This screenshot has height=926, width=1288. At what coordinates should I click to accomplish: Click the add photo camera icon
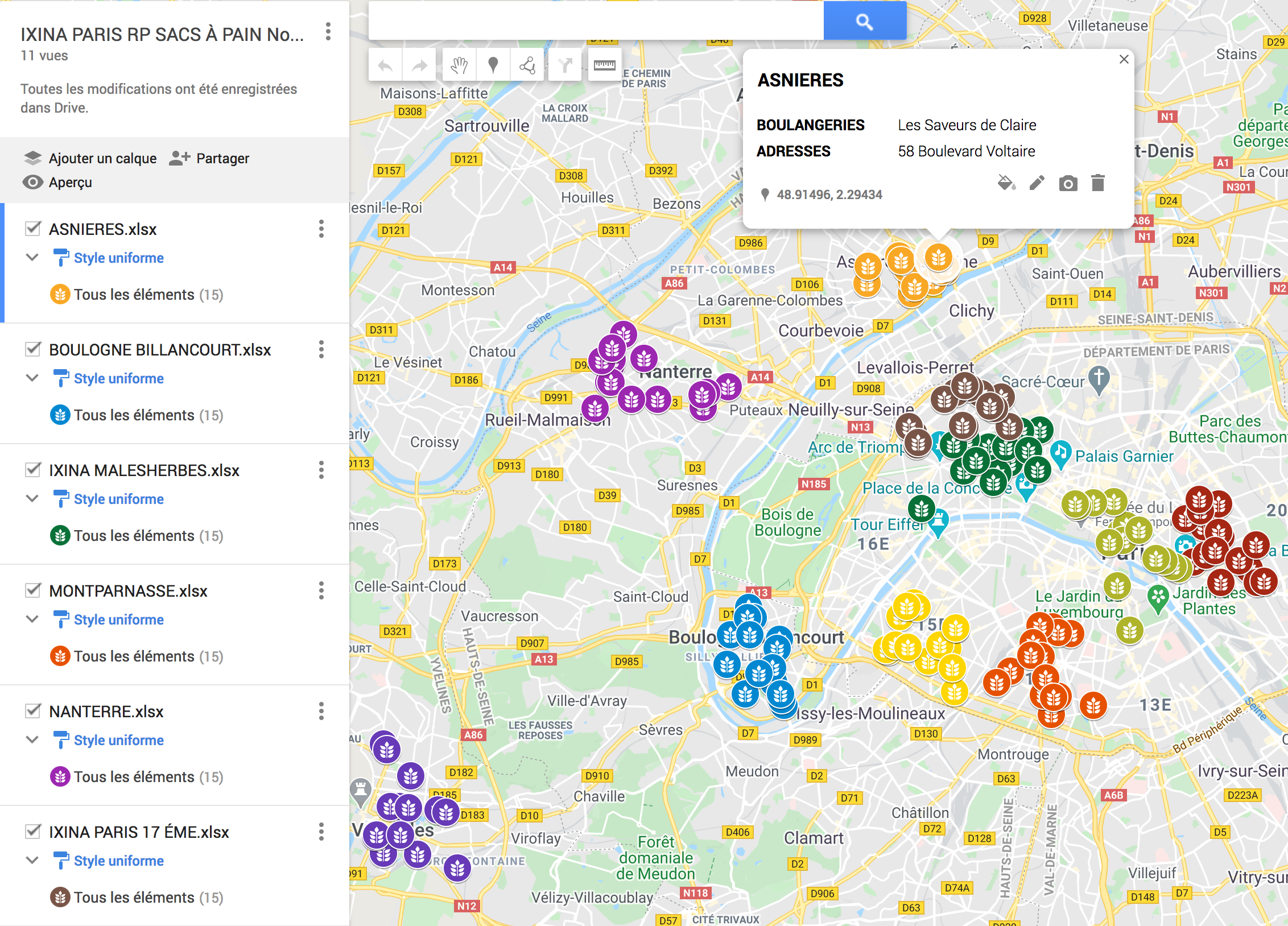point(1068,183)
